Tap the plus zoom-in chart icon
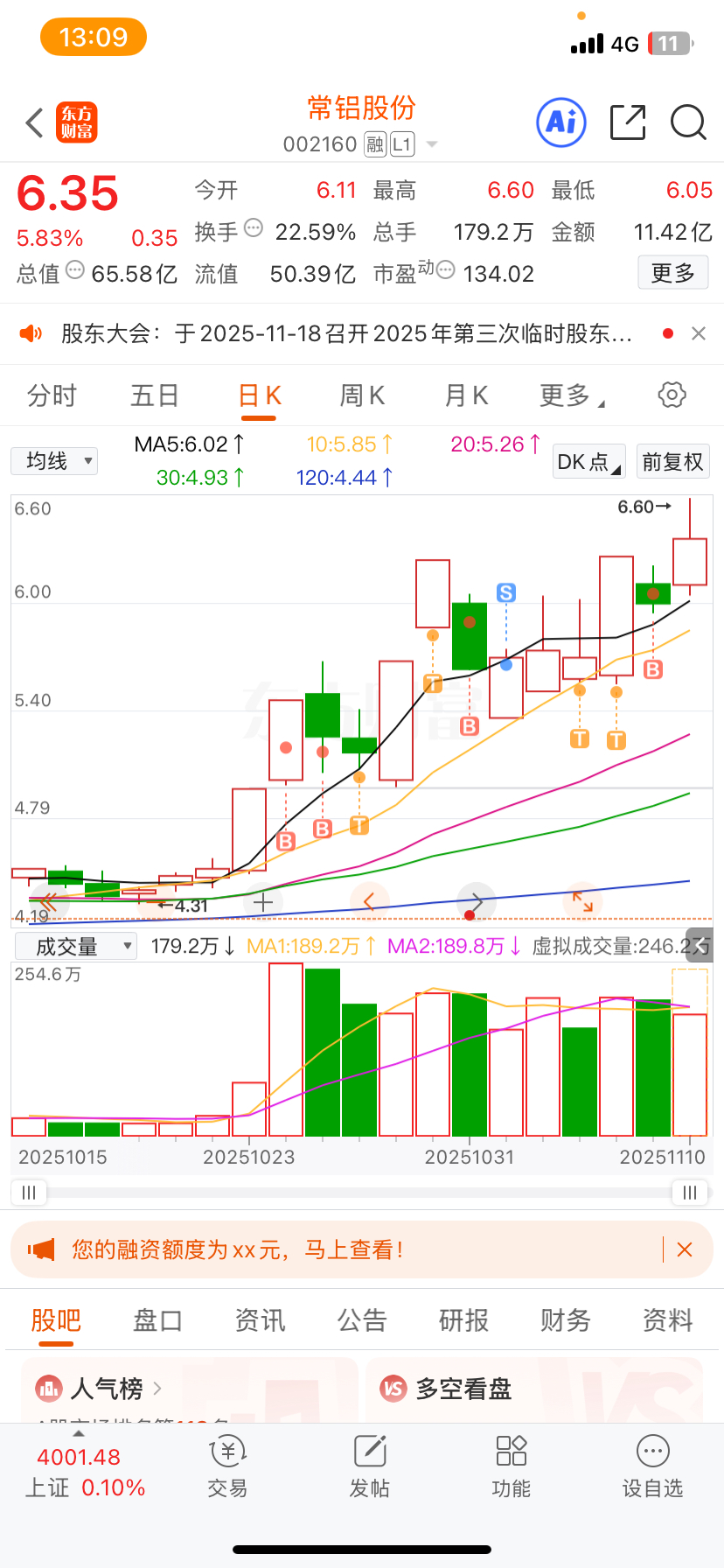 [263, 902]
